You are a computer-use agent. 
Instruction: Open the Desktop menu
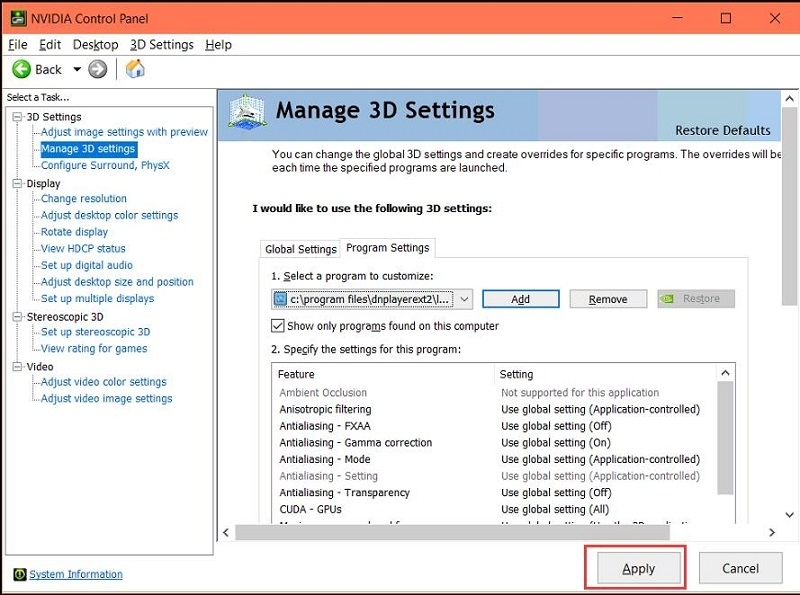pos(95,44)
